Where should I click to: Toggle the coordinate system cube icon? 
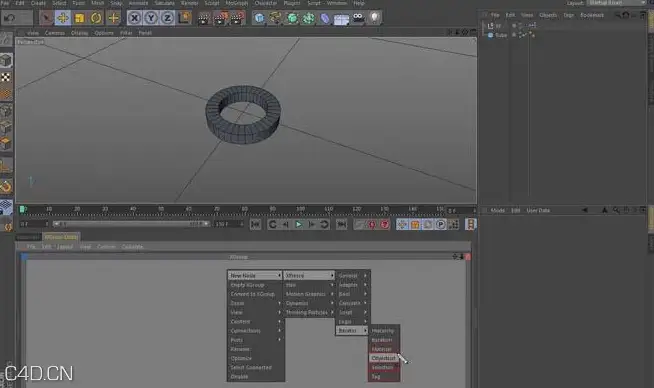(x=184, y=18)
